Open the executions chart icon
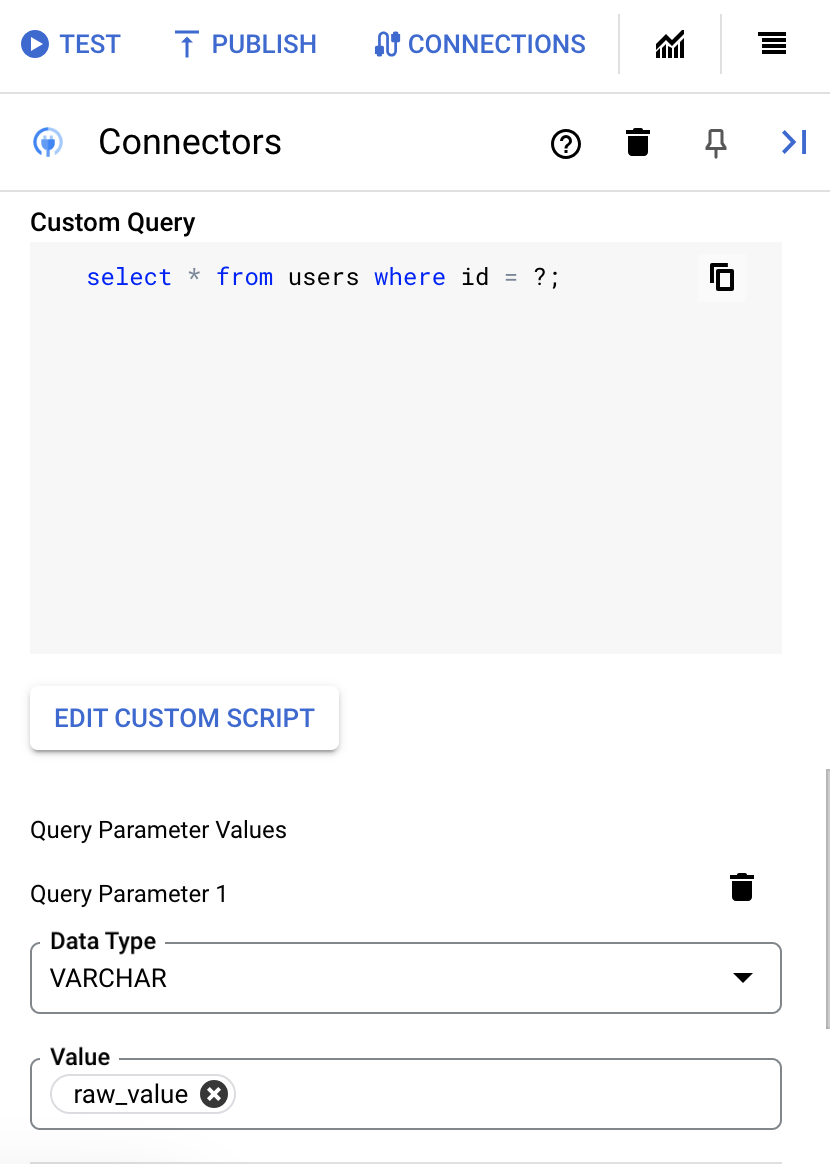This screenshot has width=830, height=1164. click(x=669, y=44)
